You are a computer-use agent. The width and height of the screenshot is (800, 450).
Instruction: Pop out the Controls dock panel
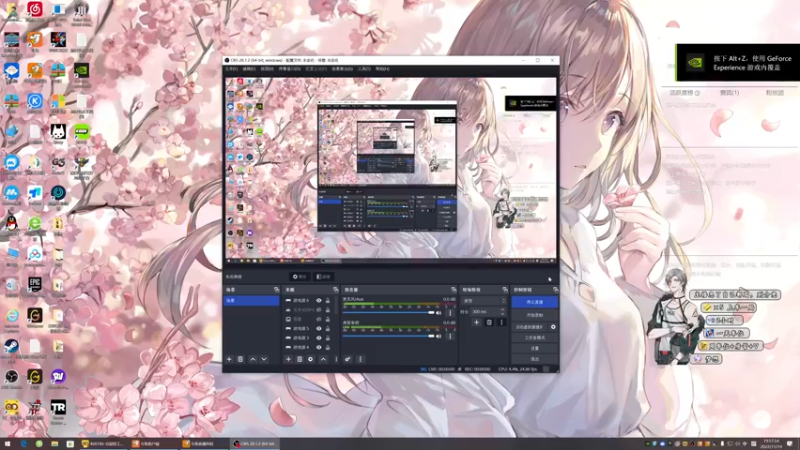coord(555,289)
